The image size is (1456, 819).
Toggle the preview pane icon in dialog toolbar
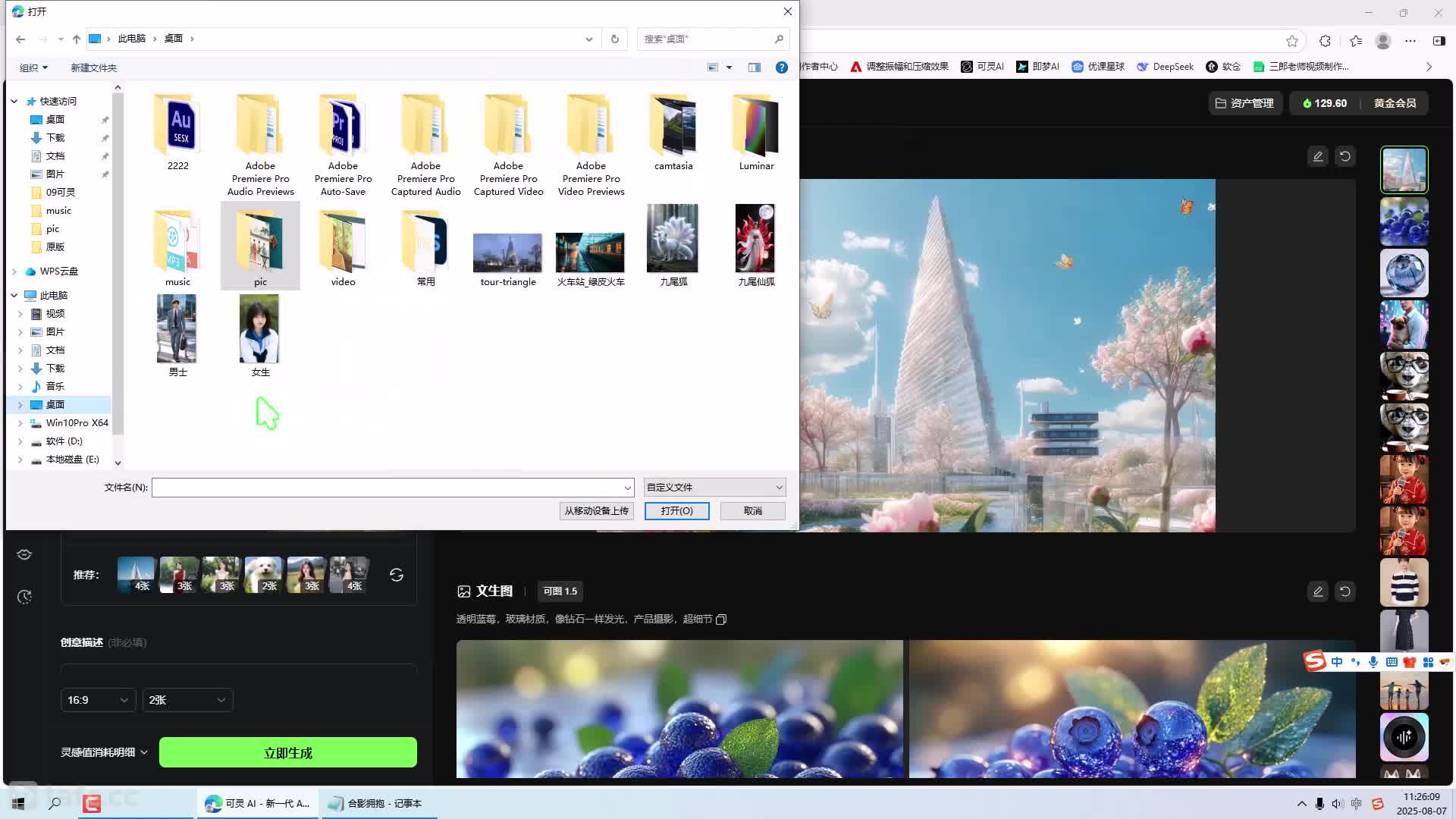point(754,67)
